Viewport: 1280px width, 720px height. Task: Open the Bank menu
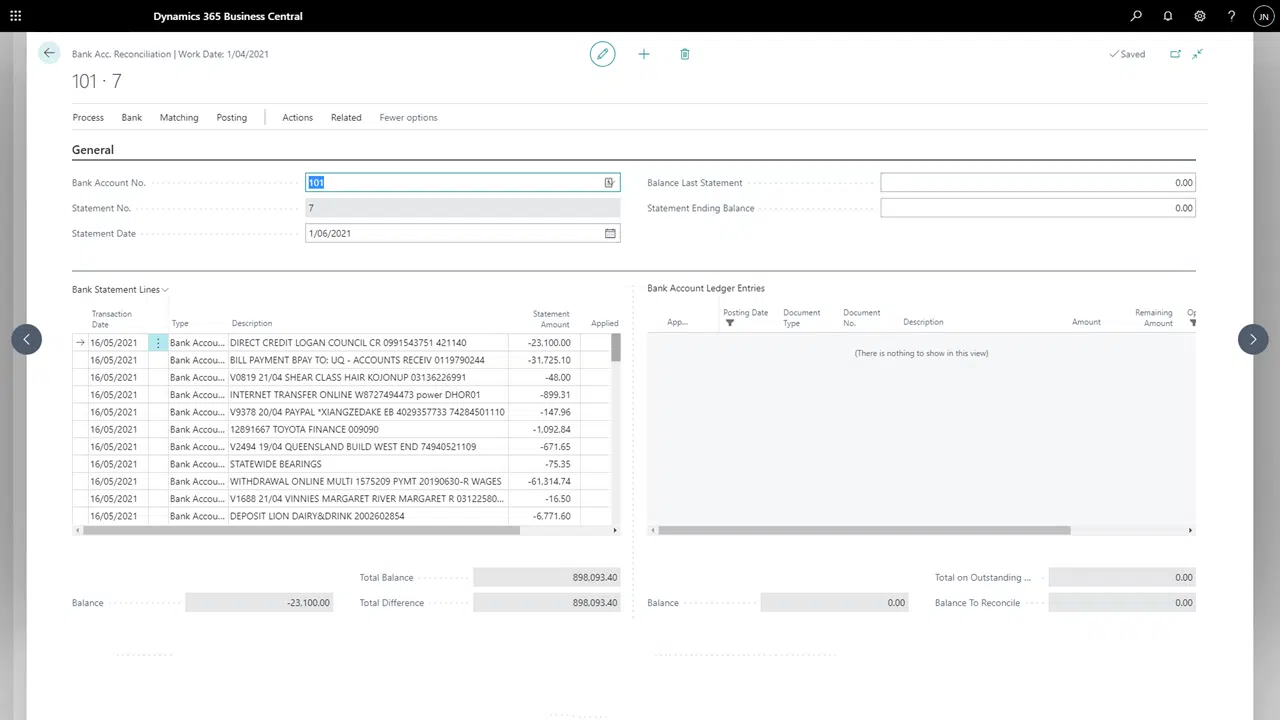pyautogui.click(x=132, y=117)
